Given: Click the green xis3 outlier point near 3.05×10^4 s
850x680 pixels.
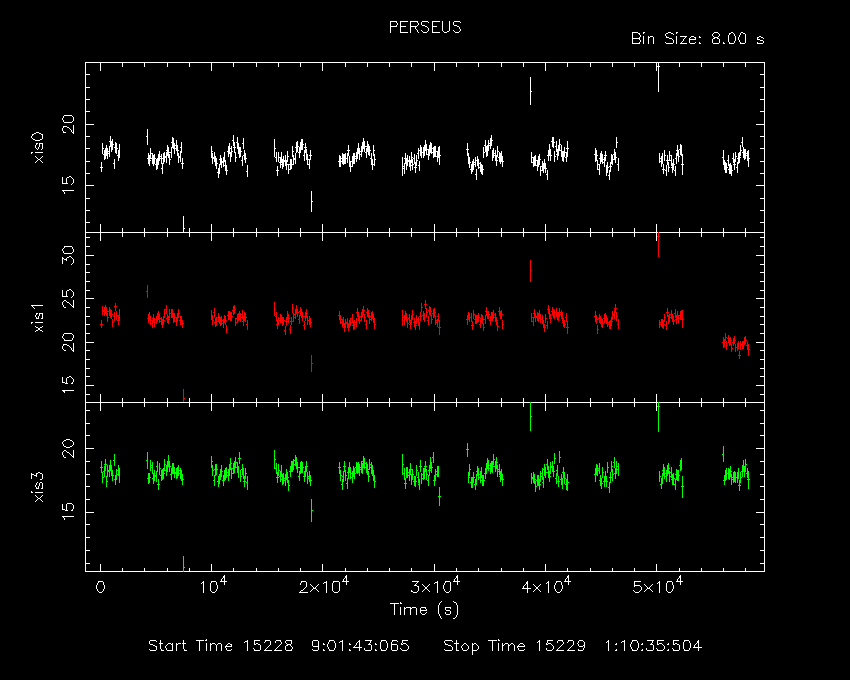Looking at the screenshot, I should (439, 496).
